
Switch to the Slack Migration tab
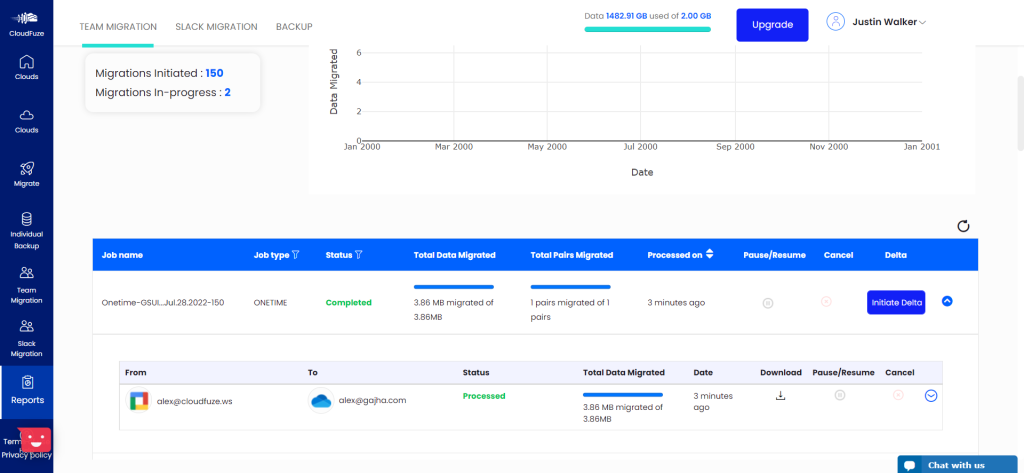216,27
